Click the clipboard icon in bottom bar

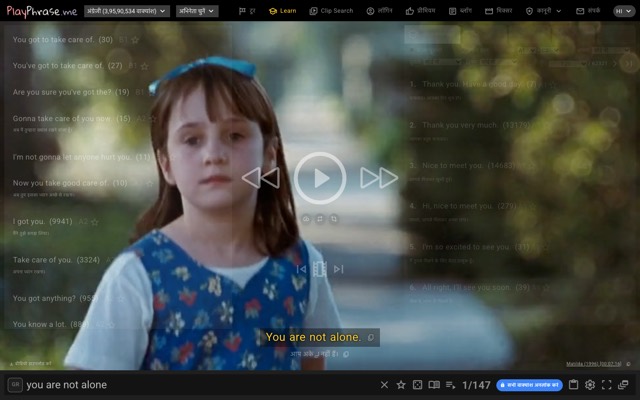pos(573,384)
